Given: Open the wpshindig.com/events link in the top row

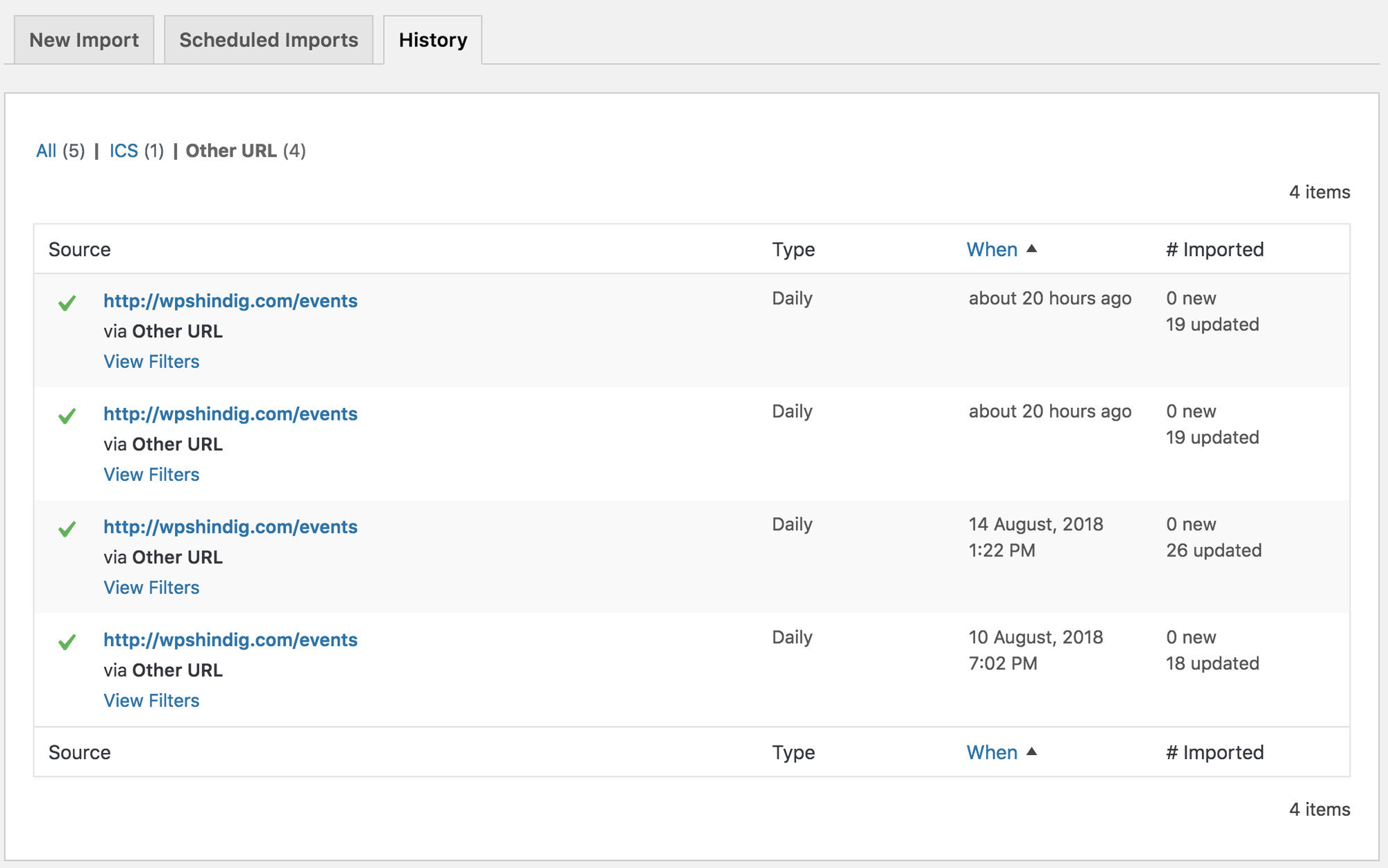Looking at the screenshot, I should pyautogui.click(x=230, y=301).
